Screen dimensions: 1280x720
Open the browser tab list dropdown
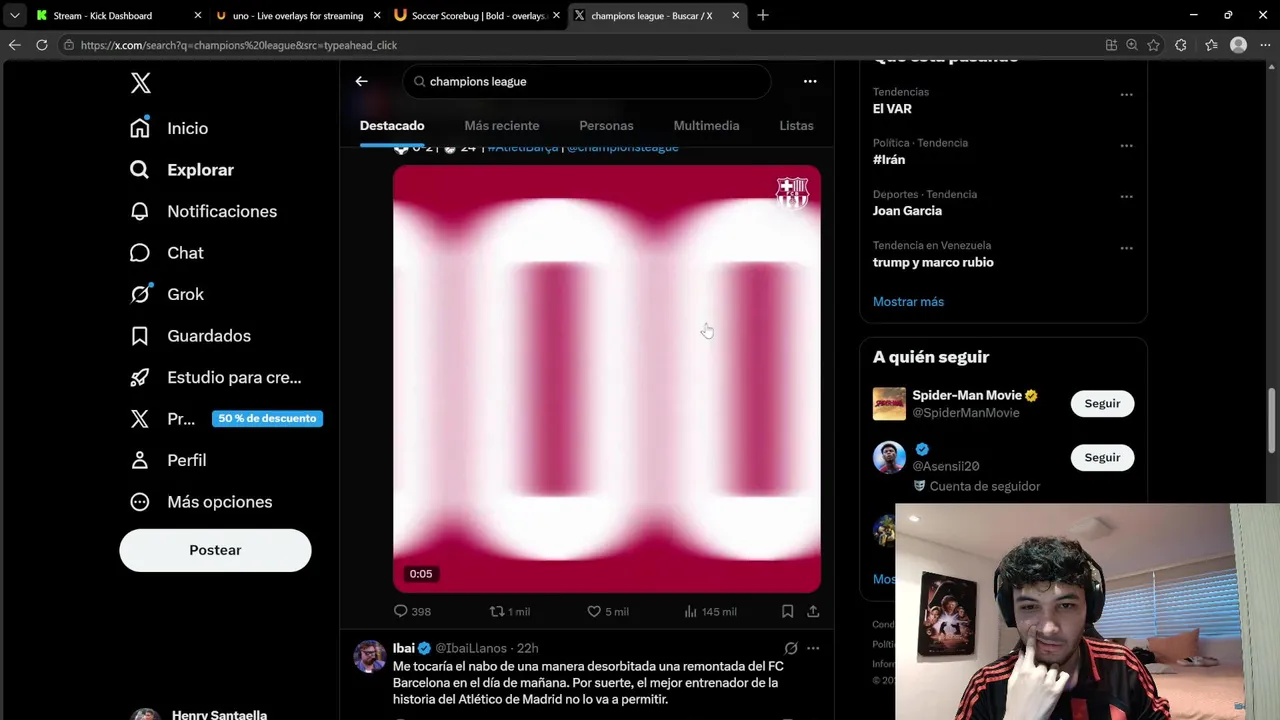14,15
